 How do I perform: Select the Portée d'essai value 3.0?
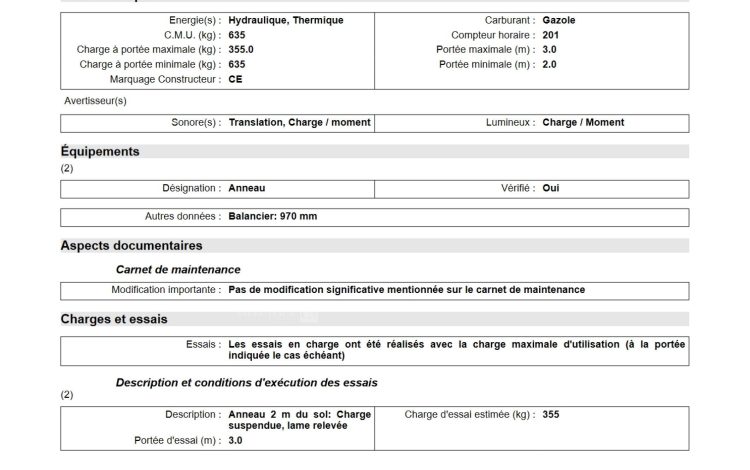[235, 441]
